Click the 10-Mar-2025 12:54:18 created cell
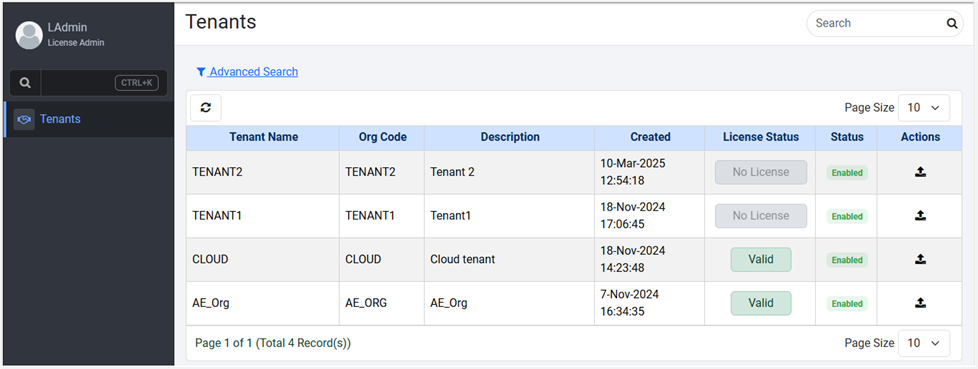This screenshot has width=978, height=369. pyautogui.click(x=650, y=172)
